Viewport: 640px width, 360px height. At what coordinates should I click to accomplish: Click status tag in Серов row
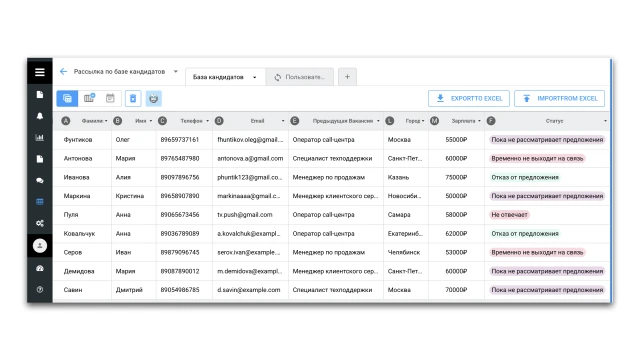coord(537,252)
